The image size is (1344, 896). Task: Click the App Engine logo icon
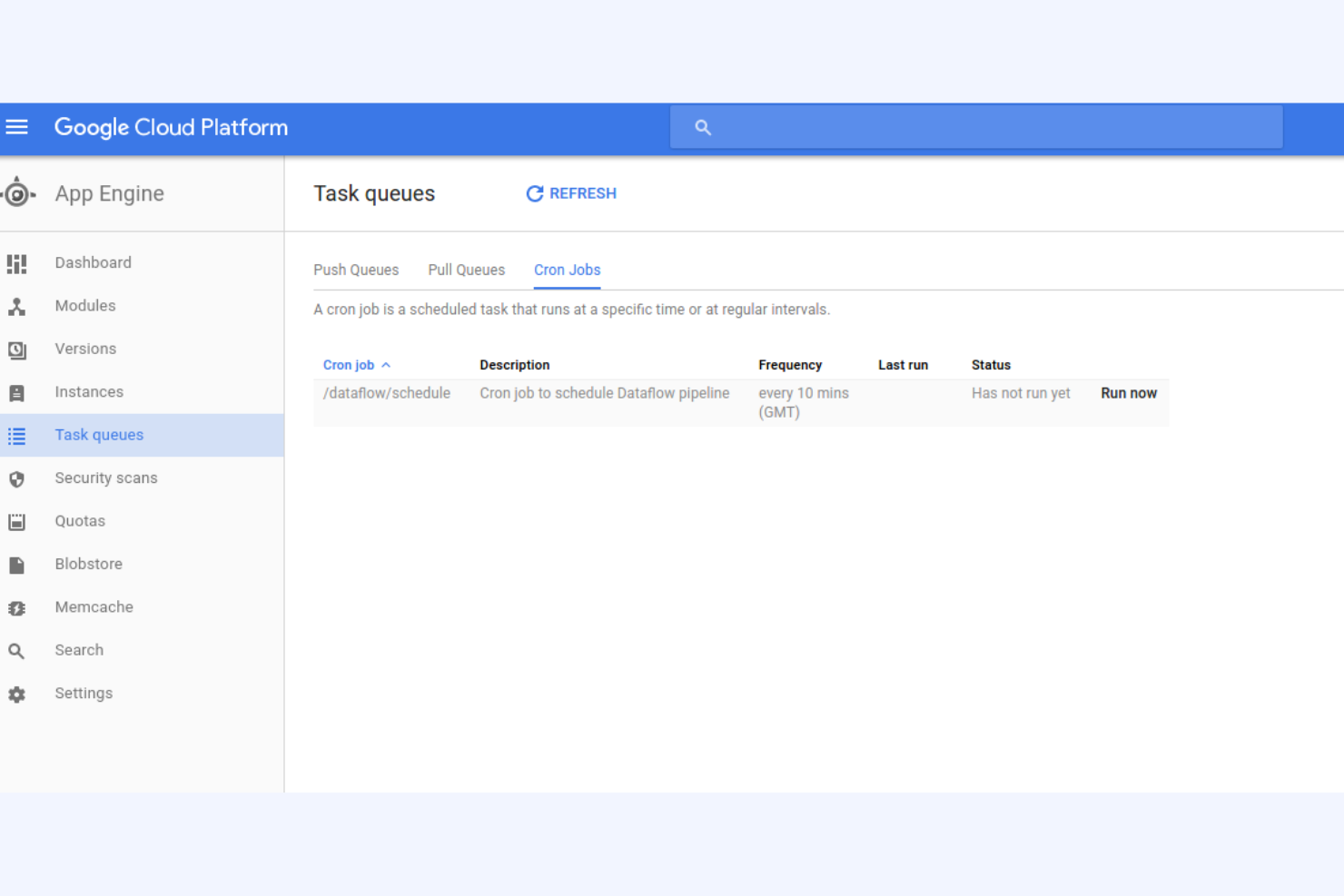pyautogui.click(x=18, y=192)
